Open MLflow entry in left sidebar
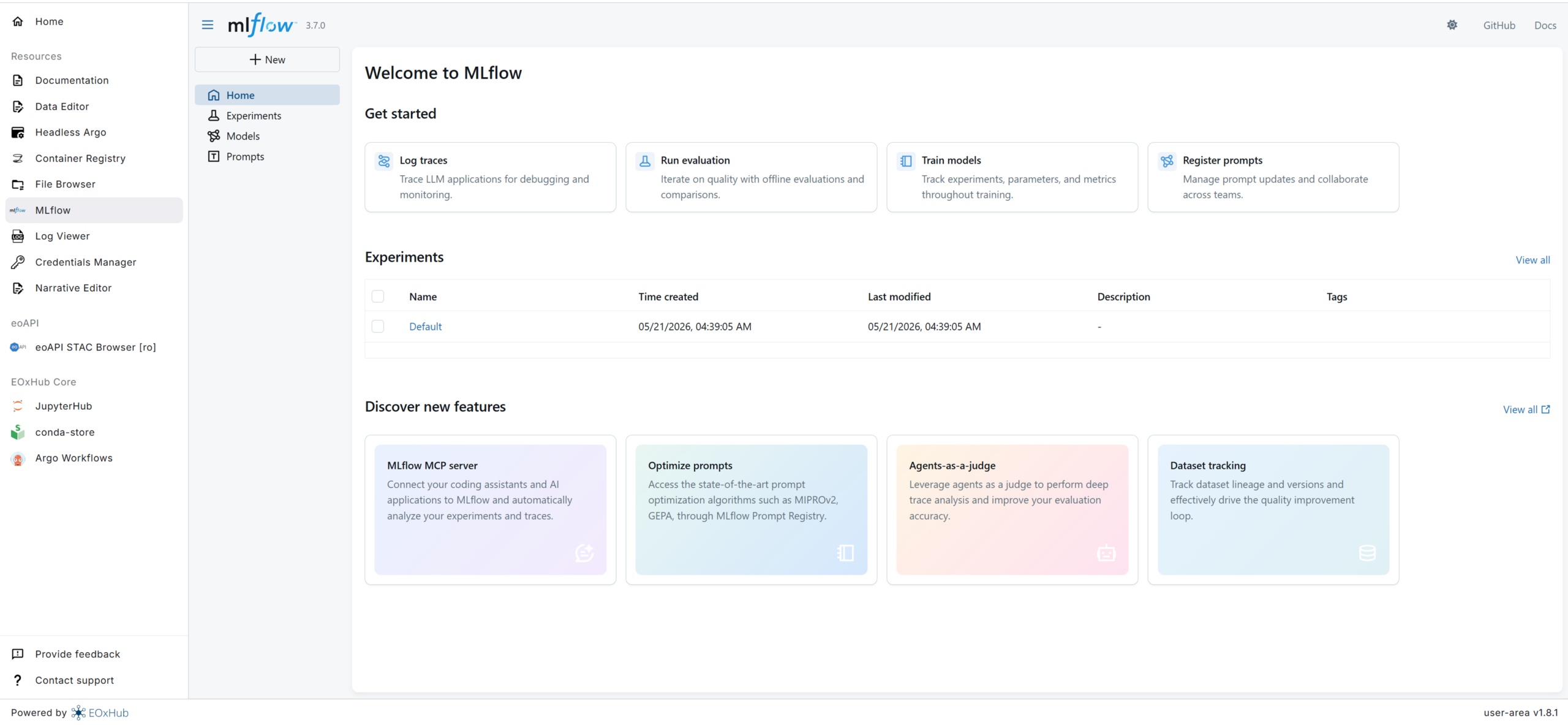1568x725 pixels. coord(94,210)
